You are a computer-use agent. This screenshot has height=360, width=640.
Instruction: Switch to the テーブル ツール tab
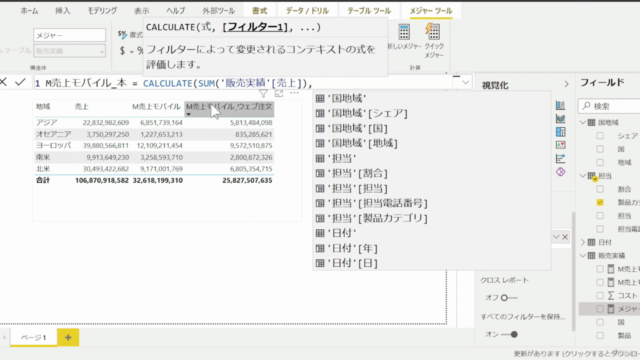click(369, 11)
